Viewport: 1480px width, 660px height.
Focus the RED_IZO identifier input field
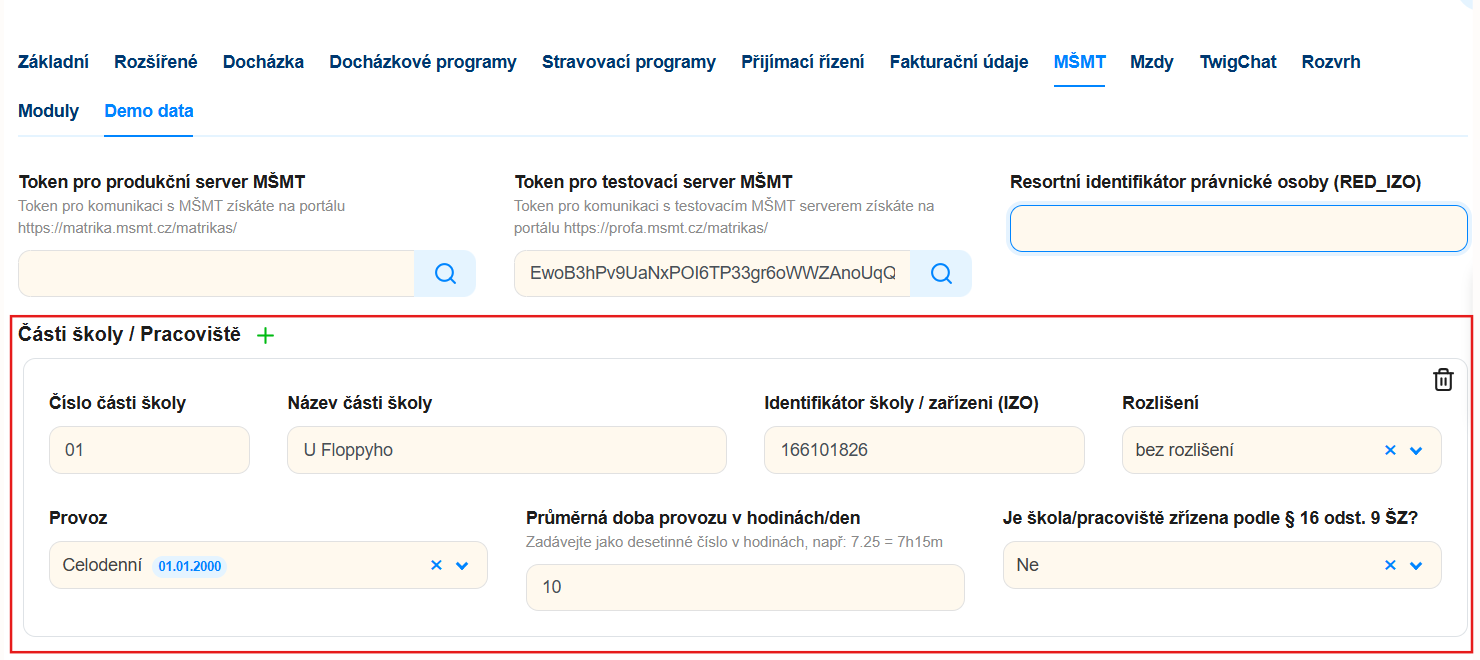(1239, 228)
